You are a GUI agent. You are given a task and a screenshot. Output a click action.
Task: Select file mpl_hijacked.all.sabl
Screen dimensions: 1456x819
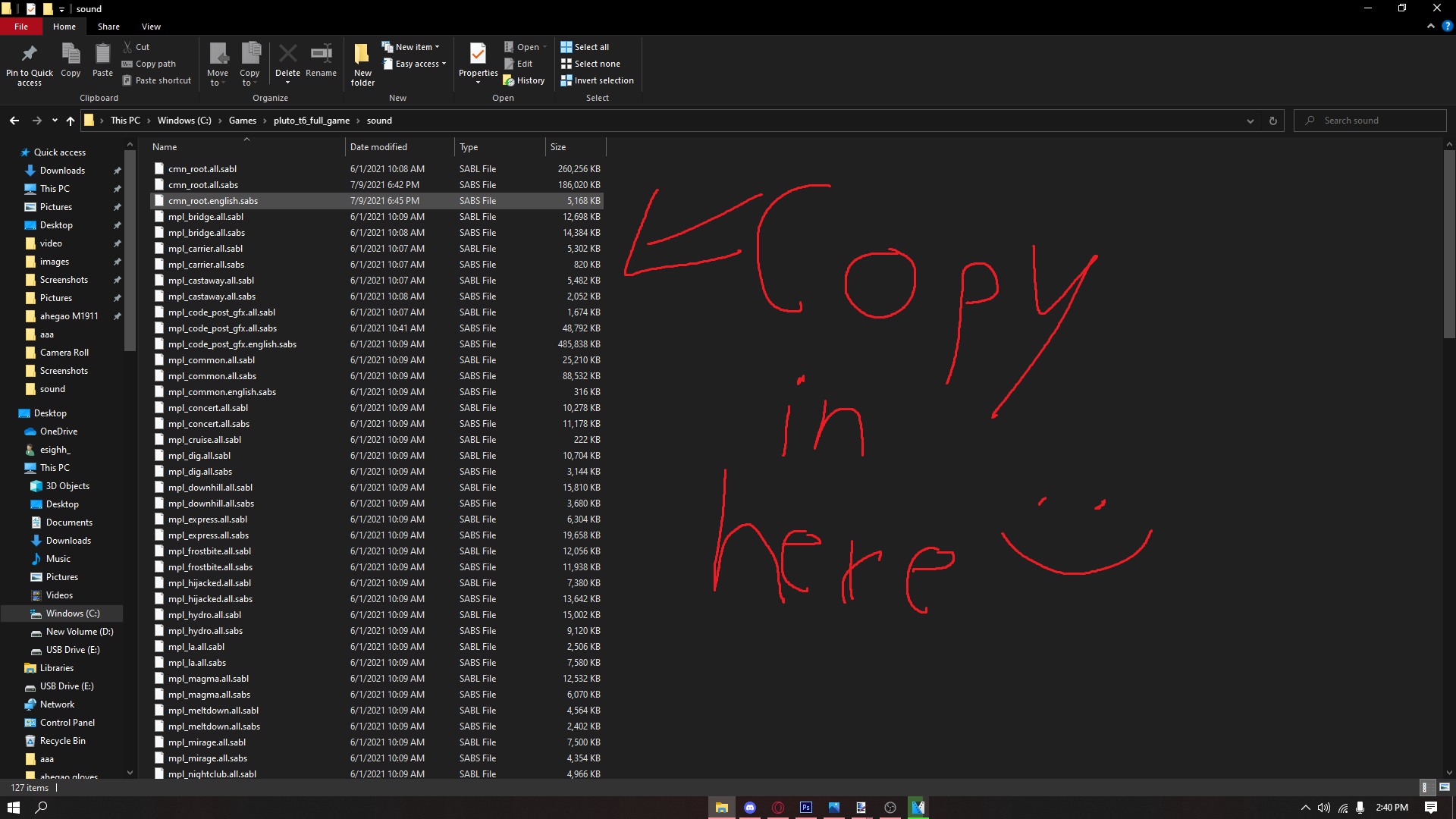[377, 583]
